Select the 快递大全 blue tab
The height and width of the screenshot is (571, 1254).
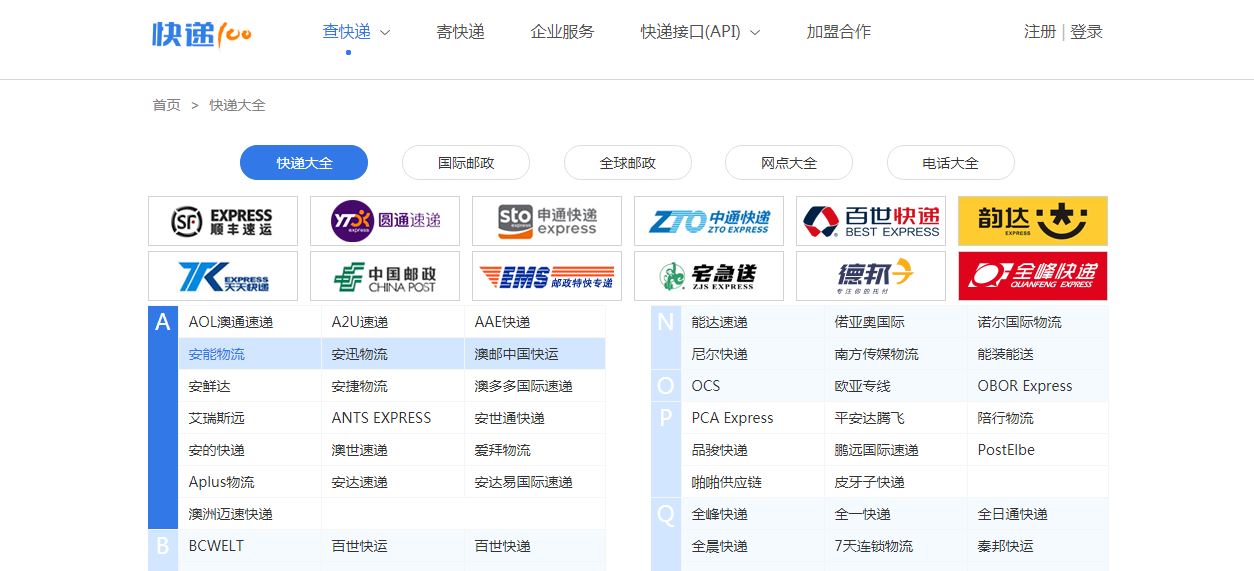coord(304,163)
